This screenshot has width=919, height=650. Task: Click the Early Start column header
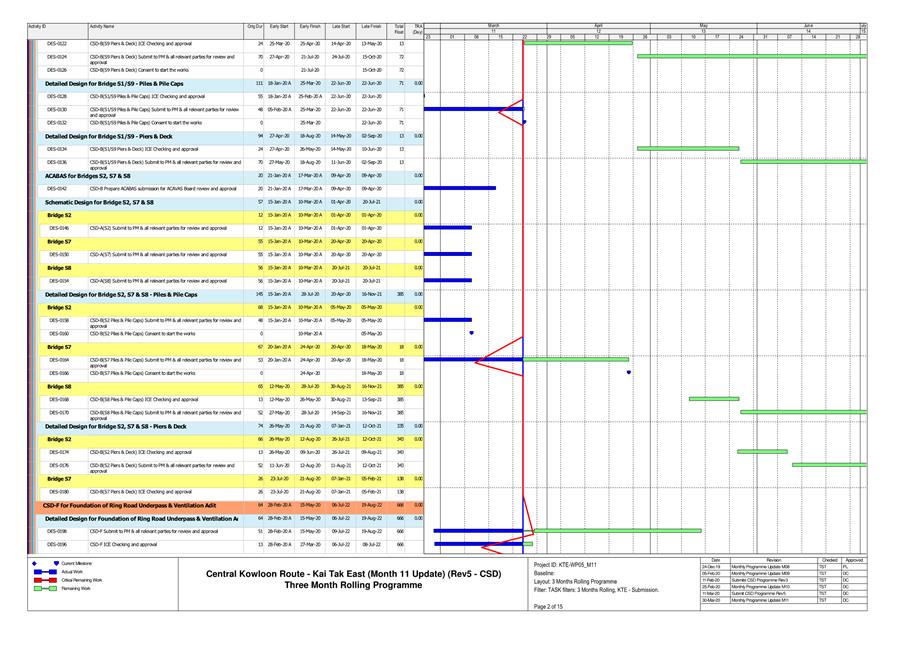[x=279, y=25]
